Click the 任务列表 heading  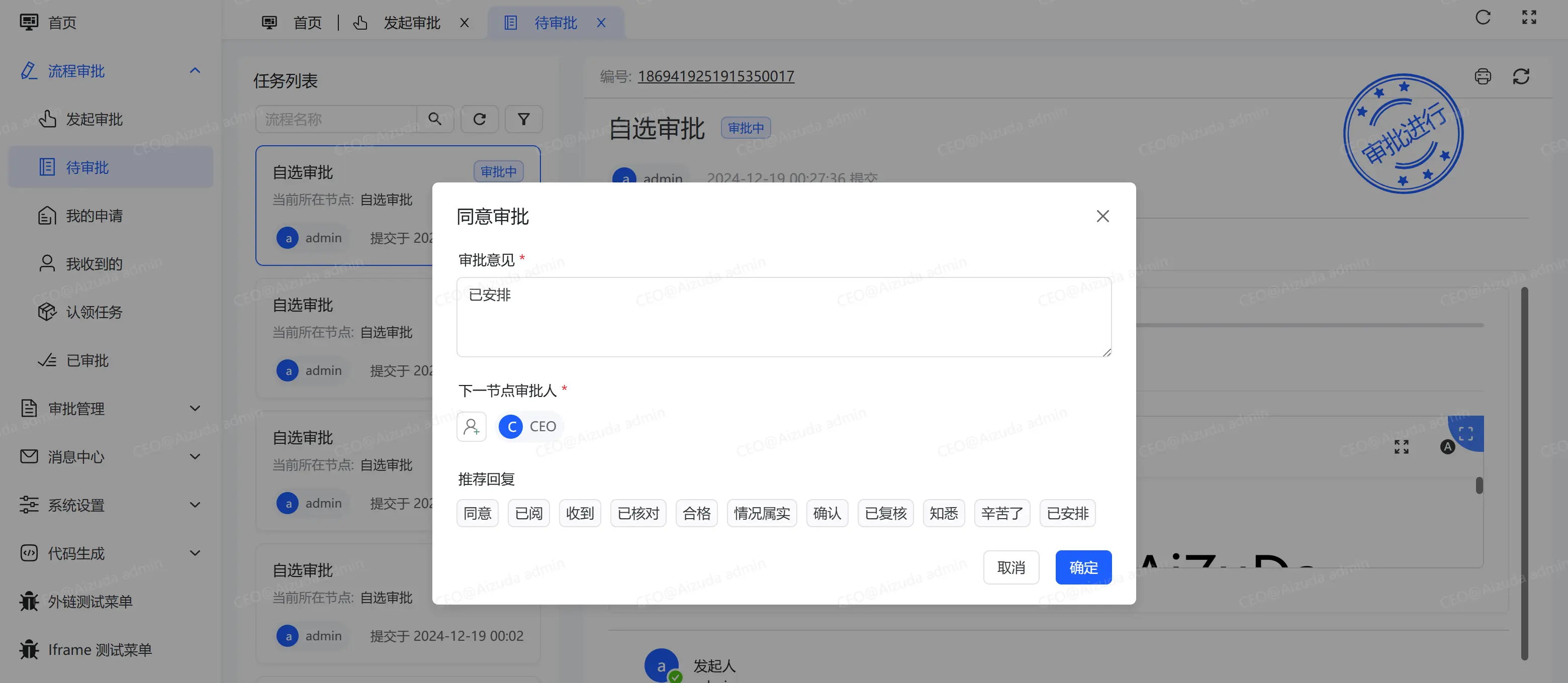286,81
